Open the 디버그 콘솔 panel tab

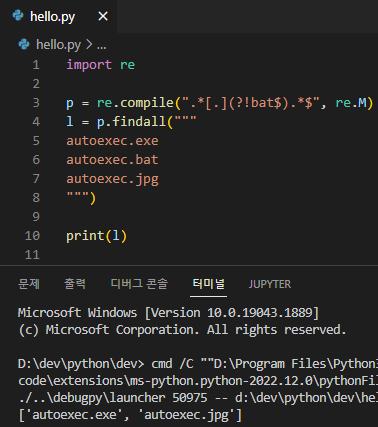click(x=139, y=284)
